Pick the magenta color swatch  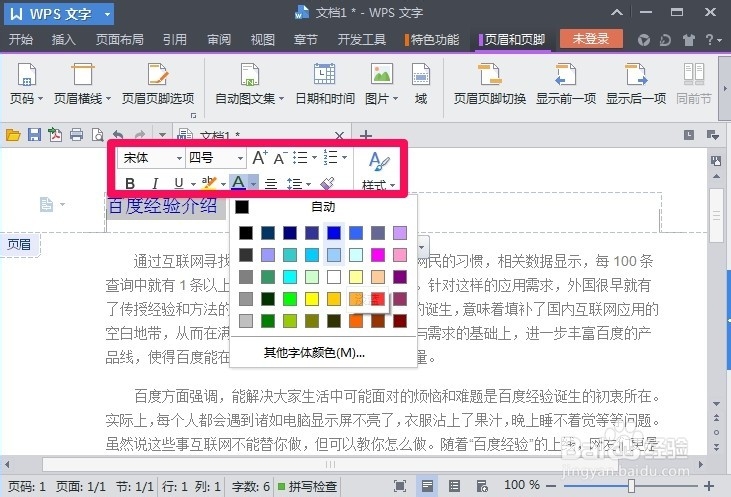(x=378, y=255)
